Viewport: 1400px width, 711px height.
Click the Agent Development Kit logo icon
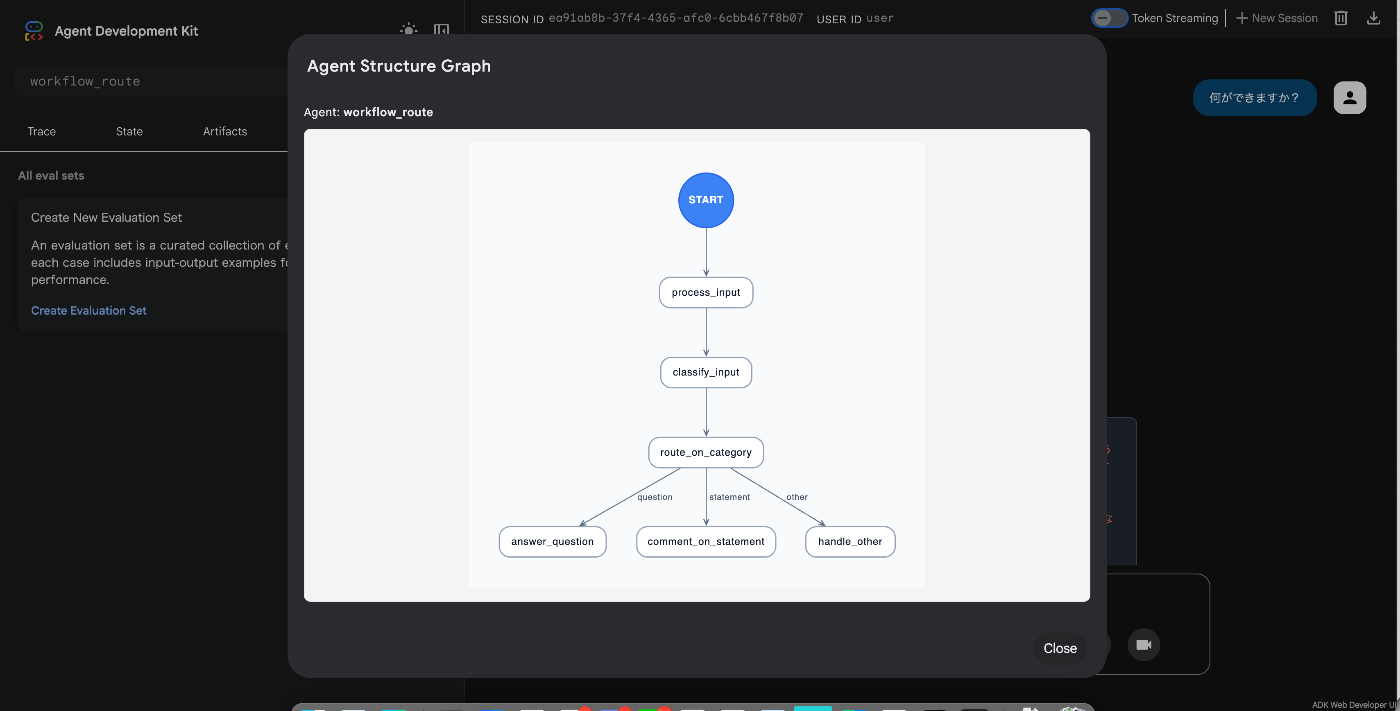pos(34,31)
